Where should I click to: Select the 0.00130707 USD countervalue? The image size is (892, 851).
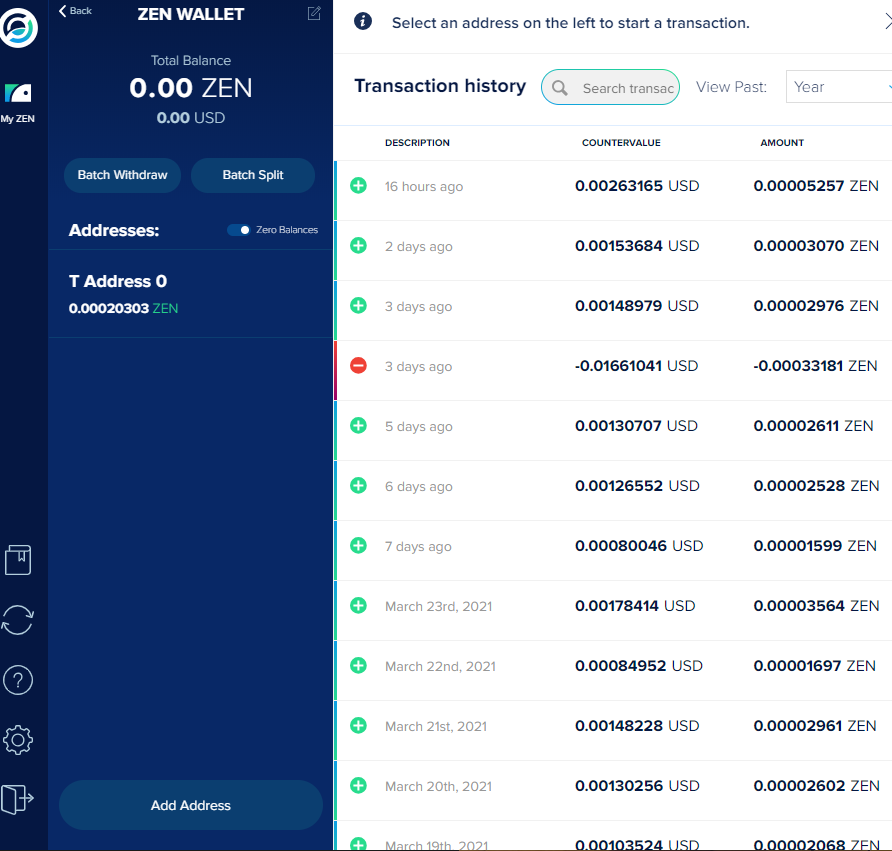pyautogui.click(x=636, y=426)
